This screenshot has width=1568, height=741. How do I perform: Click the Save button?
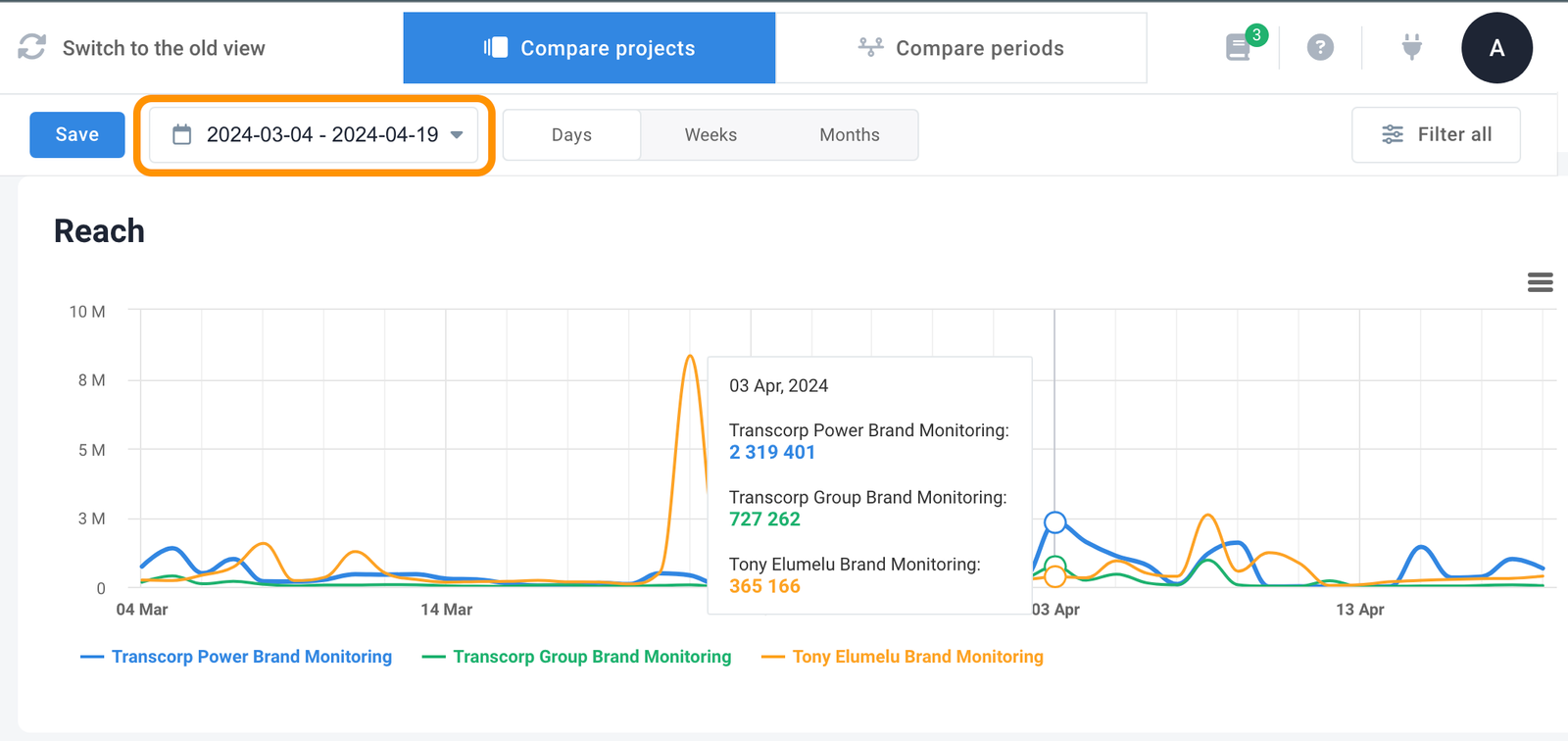coord(77,134)
